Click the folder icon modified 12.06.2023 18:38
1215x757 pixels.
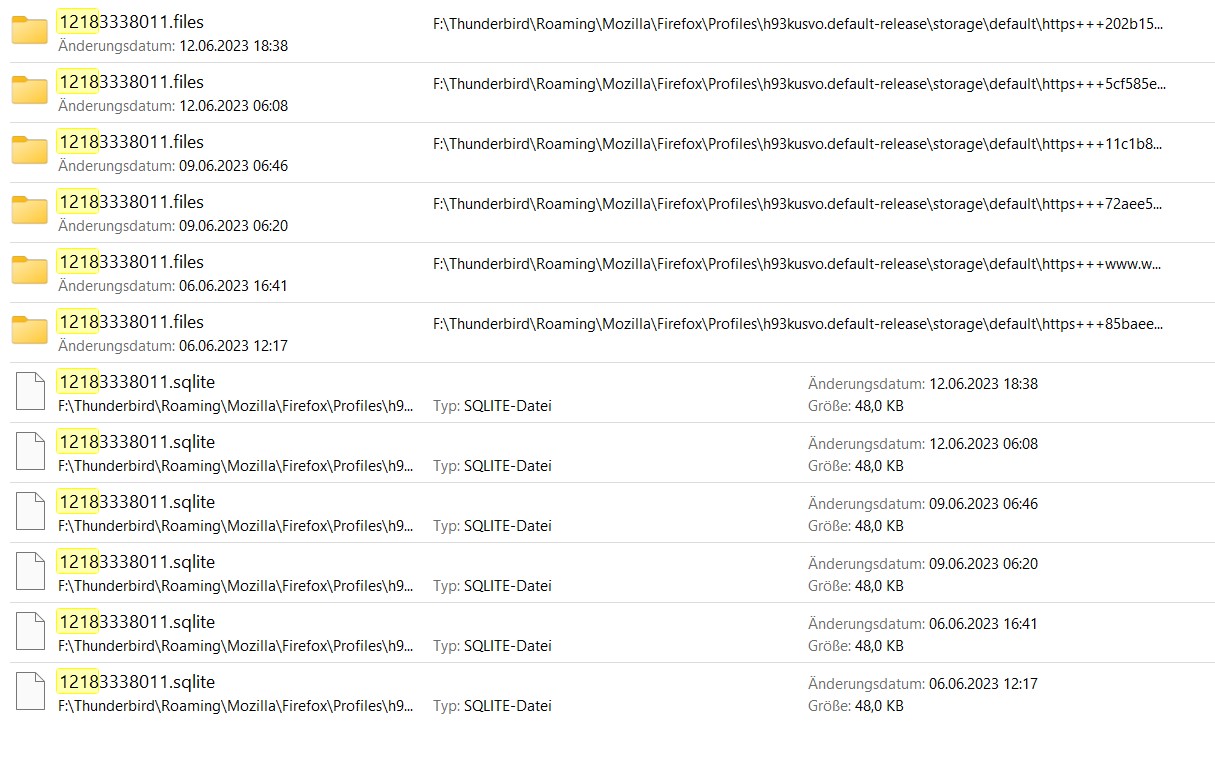pyautogui.click(x=30, y=32)
